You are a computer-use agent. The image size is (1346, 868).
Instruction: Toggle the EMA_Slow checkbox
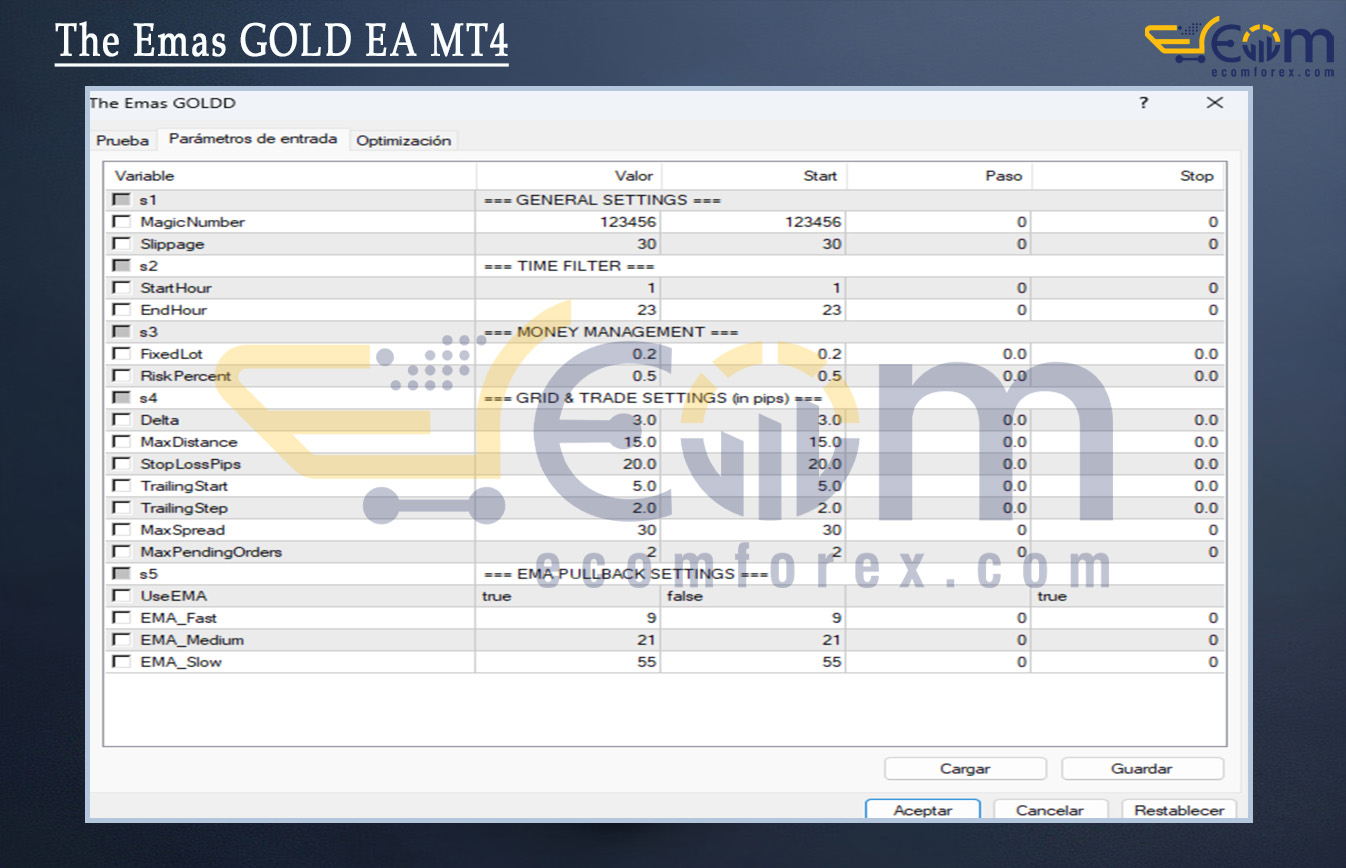click(x=122, y=662)
